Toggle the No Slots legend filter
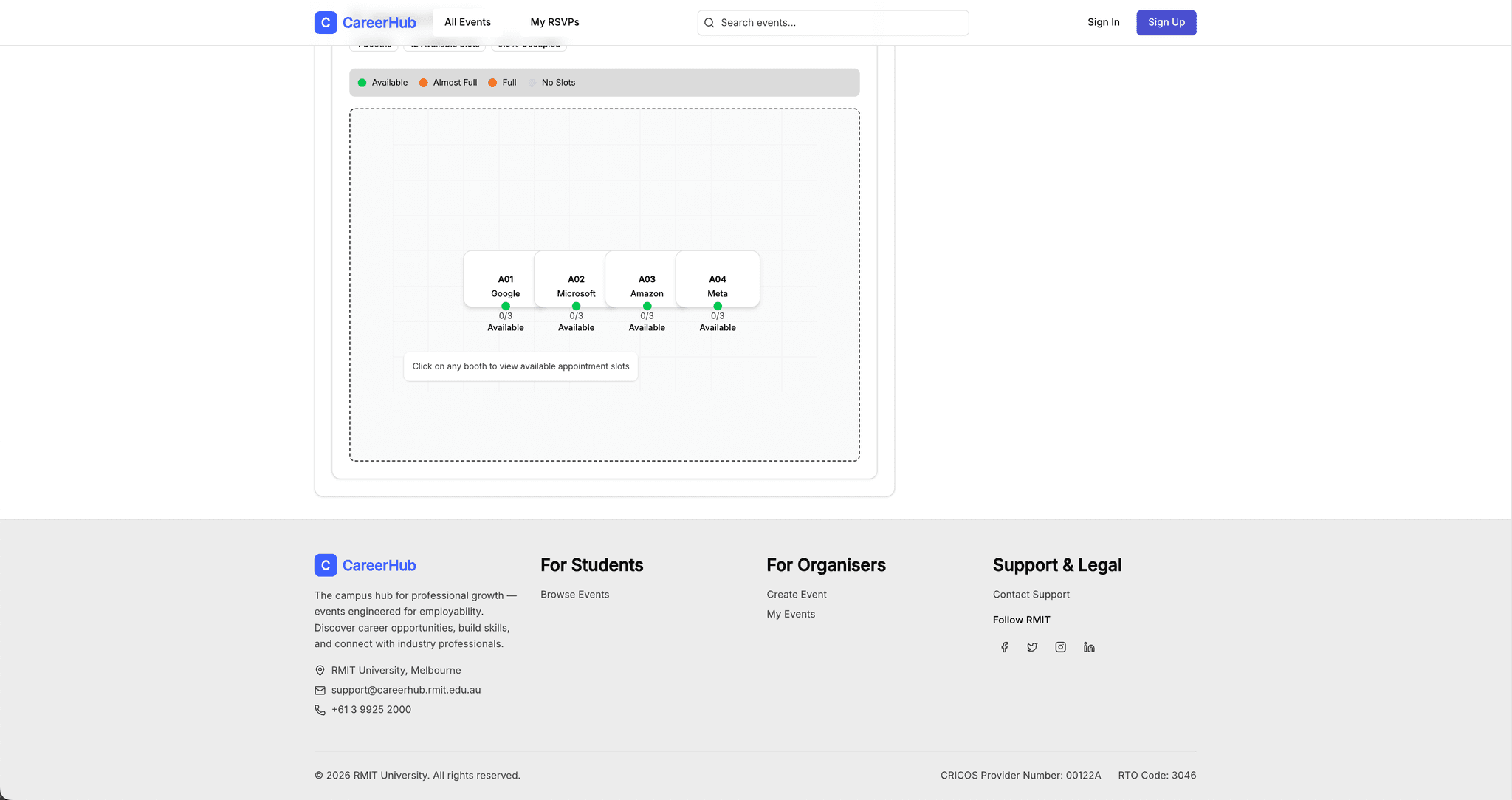Viewport: 1512px width, 800px height. click(551, 82)
